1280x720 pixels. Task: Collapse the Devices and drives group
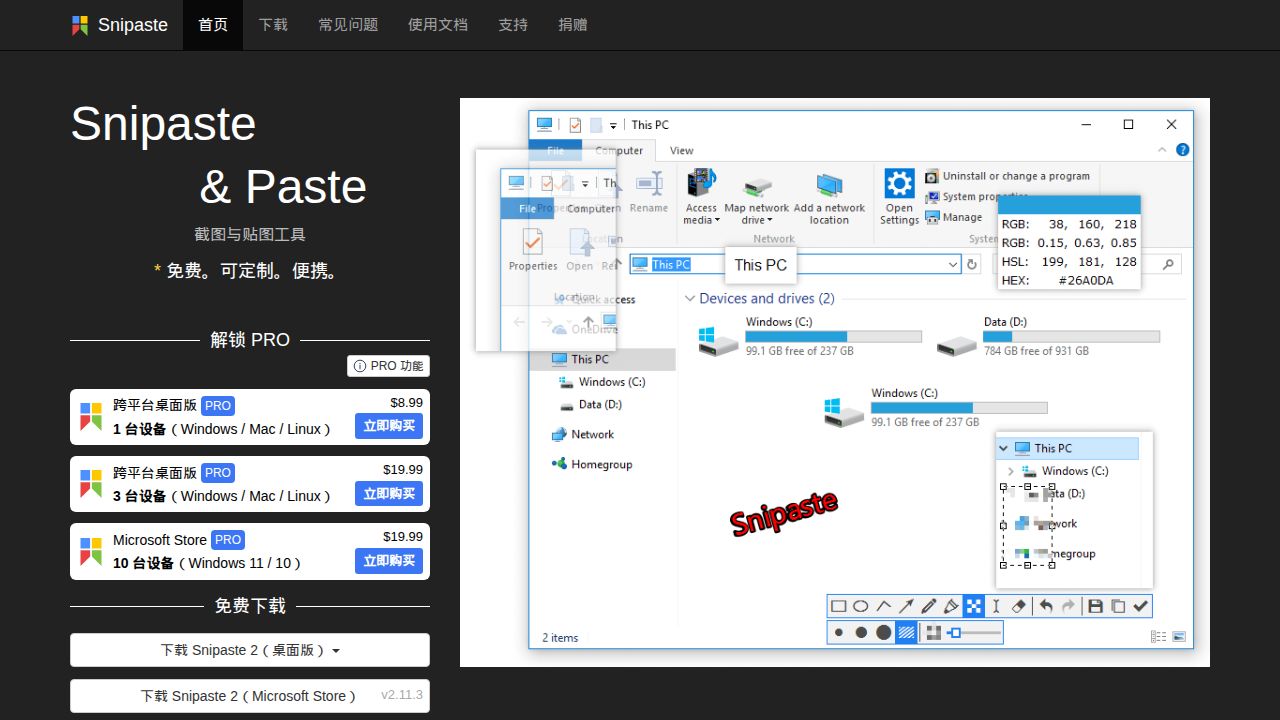[x=690, y=298]
